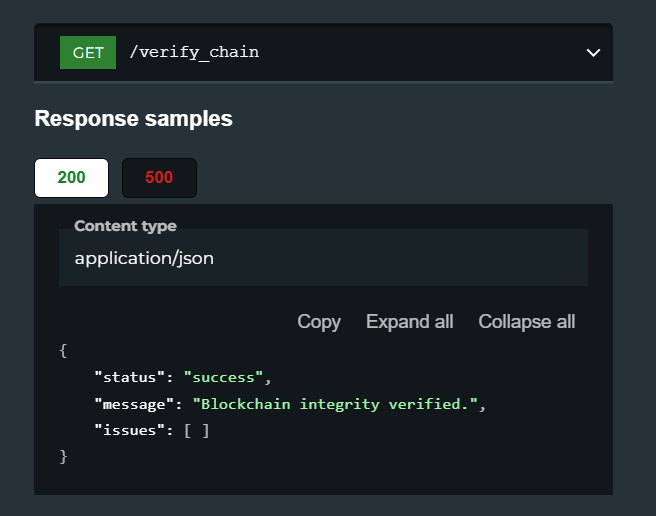Click the green GET method badge
Viewport: 656px width, 516px height.
[x=88, y=52]
